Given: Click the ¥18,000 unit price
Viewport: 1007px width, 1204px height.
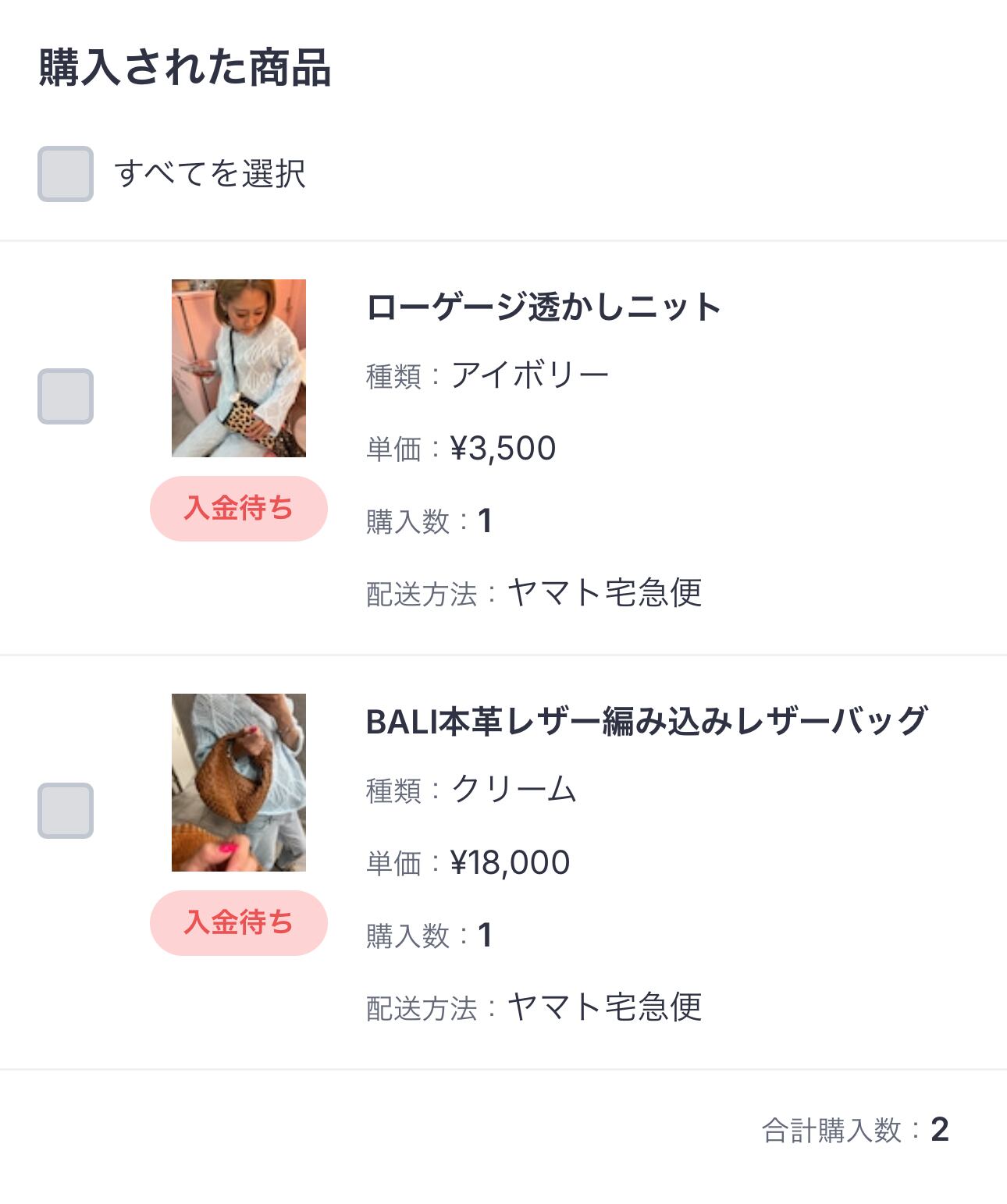Looking at the screenshot, I should (x=511, y=863).
